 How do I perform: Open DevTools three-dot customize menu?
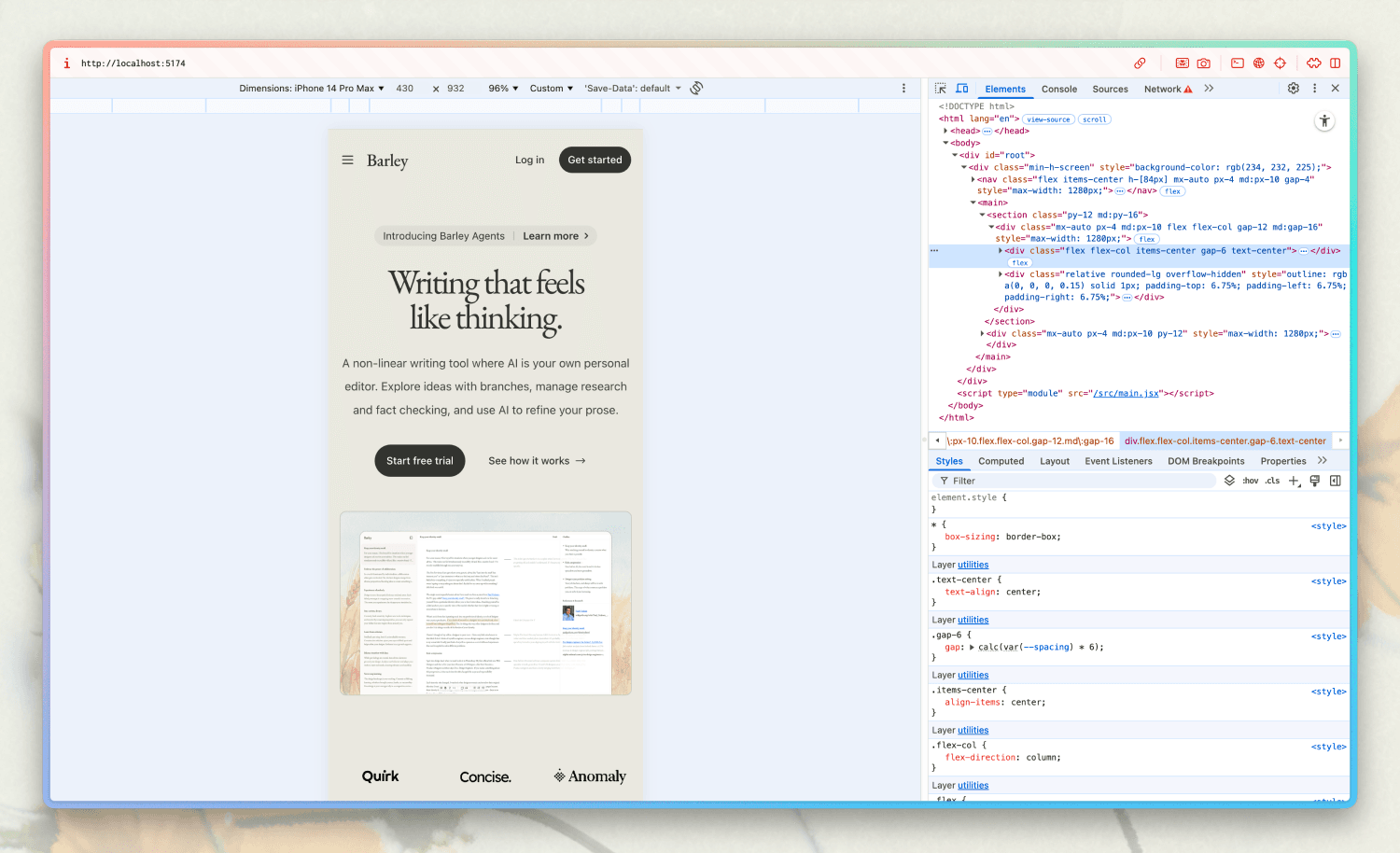tap(1315, 89)
